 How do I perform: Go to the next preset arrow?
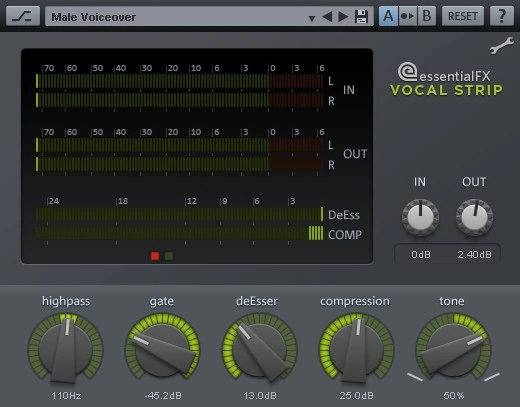tap(343, 16)
